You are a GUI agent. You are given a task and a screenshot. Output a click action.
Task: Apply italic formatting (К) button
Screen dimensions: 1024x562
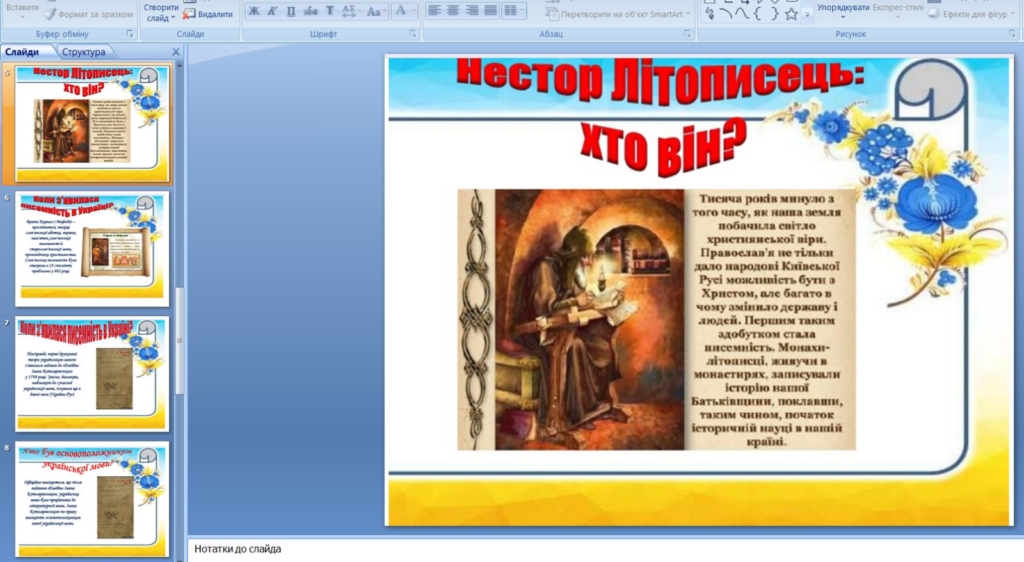coord(272,12)
